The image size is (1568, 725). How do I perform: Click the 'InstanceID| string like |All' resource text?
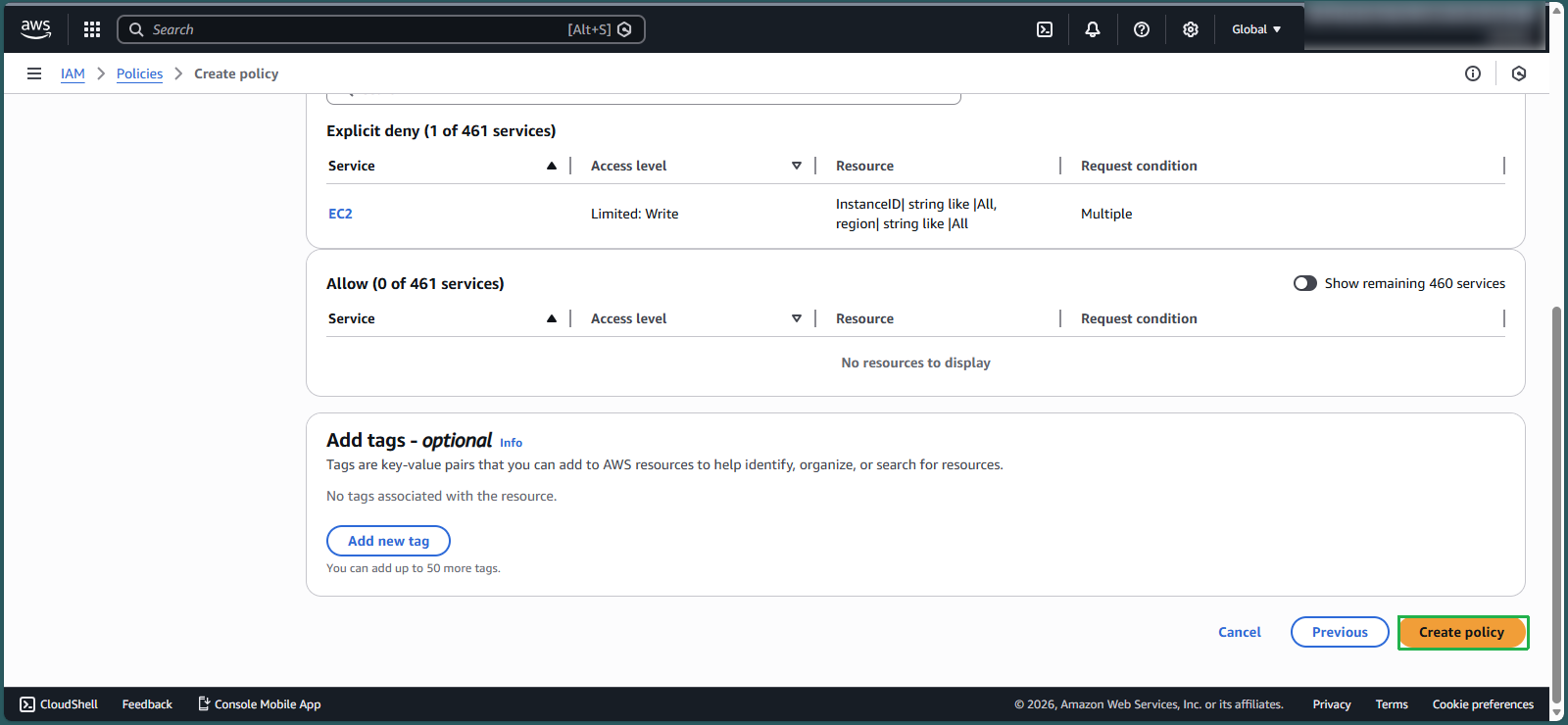click(916, 204)
